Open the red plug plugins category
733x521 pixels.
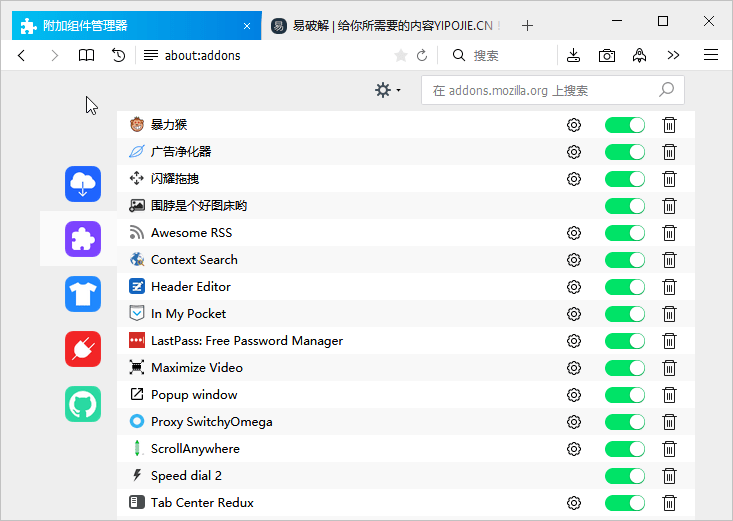(x=83, y=349)
